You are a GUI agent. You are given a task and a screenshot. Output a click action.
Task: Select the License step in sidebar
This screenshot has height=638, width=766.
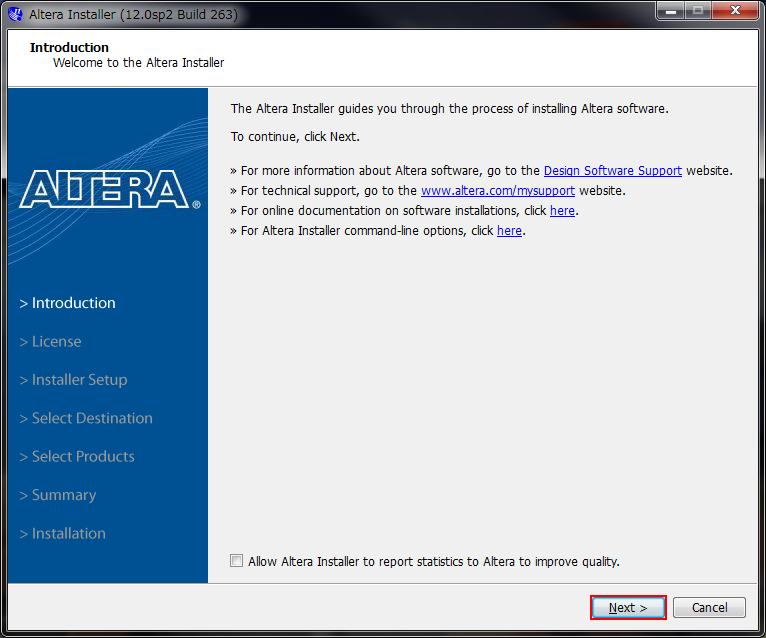pos(50,341)
